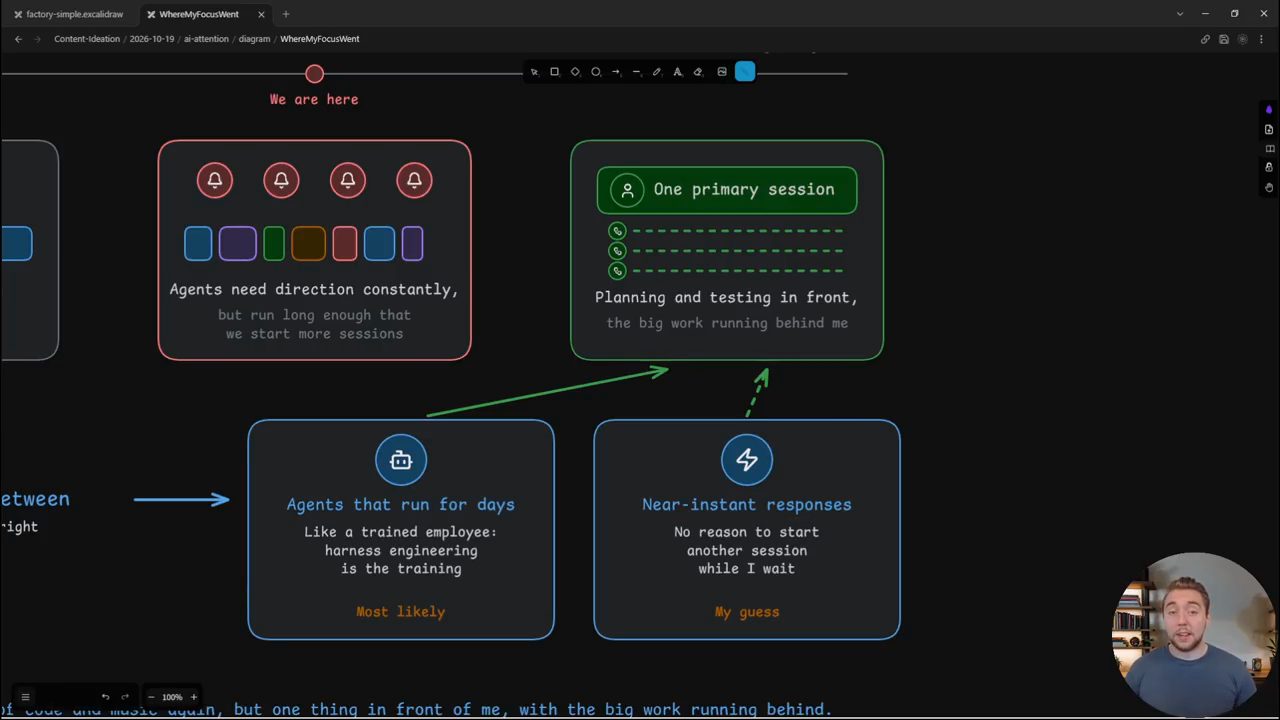Screen dimensions: 1280x720
Task: Select the Eraser tool
Action: point(698,72)
